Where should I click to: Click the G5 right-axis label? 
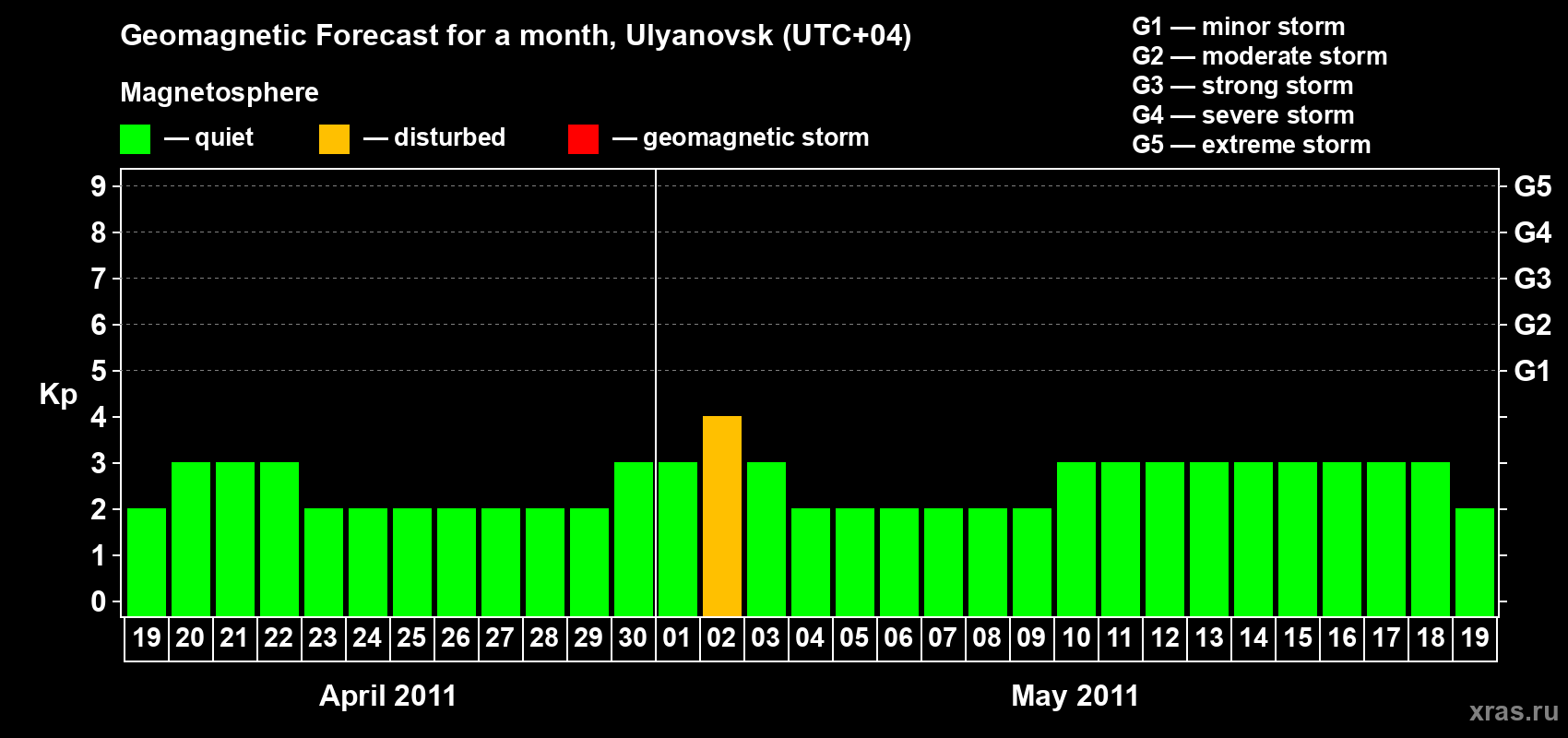[1533, 186]
